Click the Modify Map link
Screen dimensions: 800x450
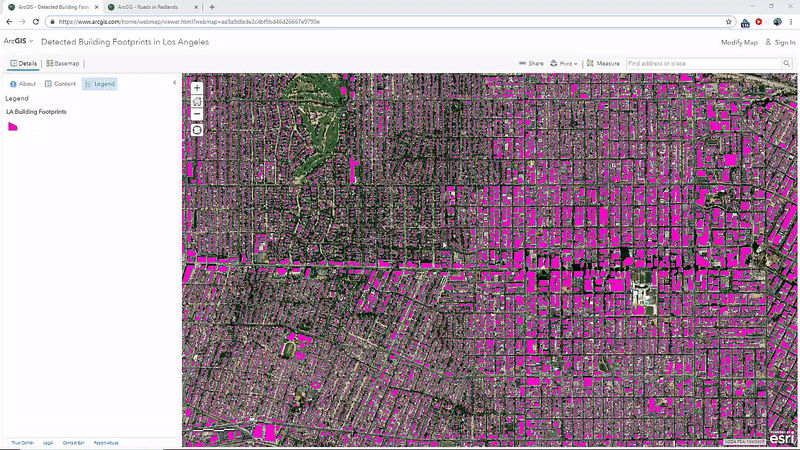(x=739, y=42)
